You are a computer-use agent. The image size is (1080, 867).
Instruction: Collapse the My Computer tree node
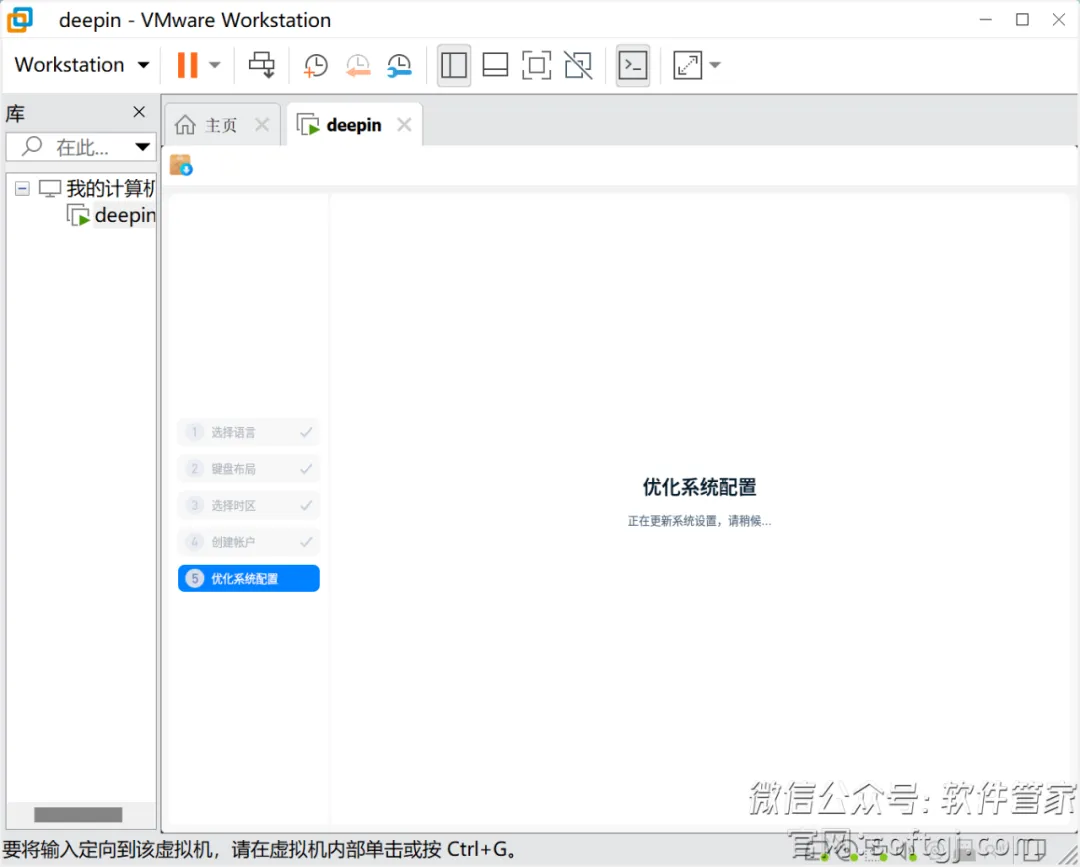point(22,188)
